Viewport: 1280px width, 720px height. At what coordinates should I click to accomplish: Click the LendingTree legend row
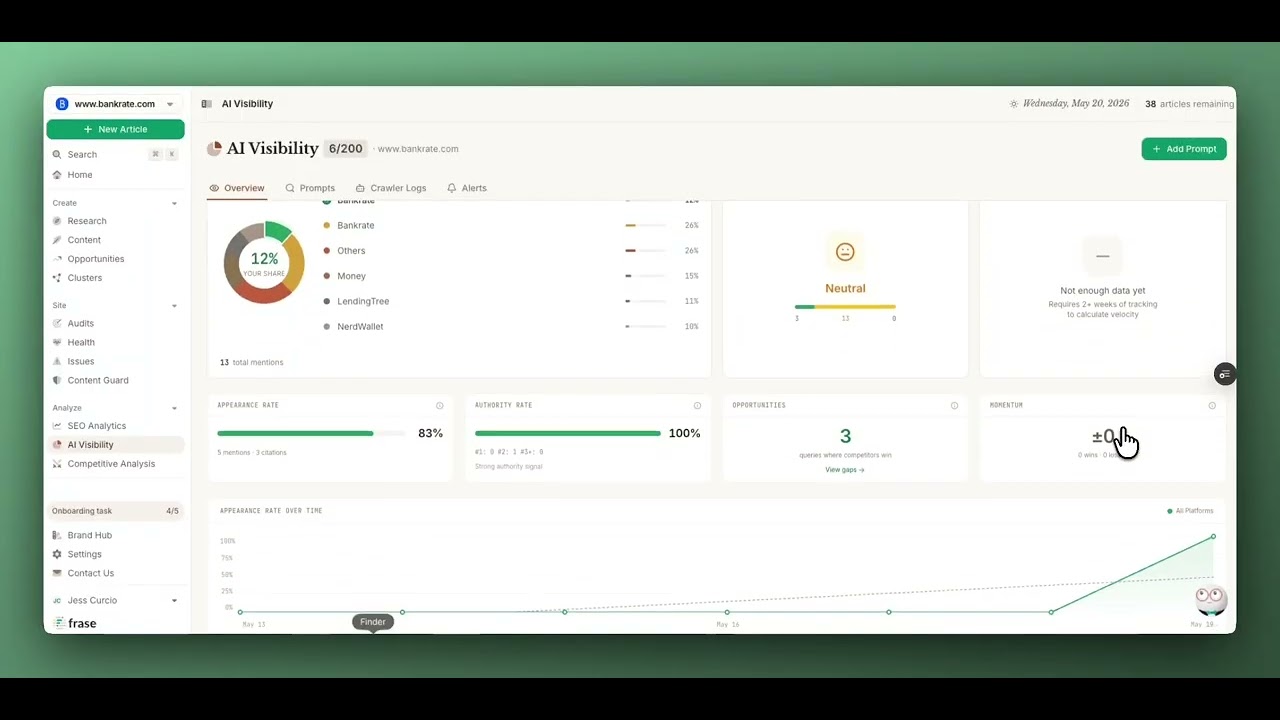[x=510, y=301]
